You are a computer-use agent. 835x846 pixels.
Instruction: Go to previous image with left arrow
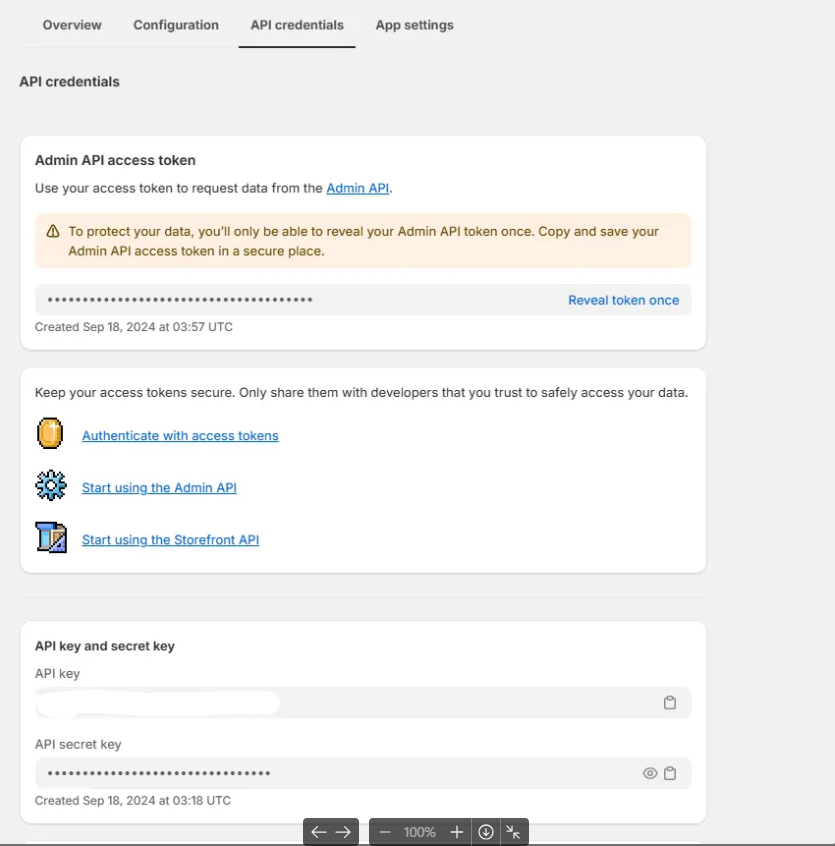tap(319, 832)
